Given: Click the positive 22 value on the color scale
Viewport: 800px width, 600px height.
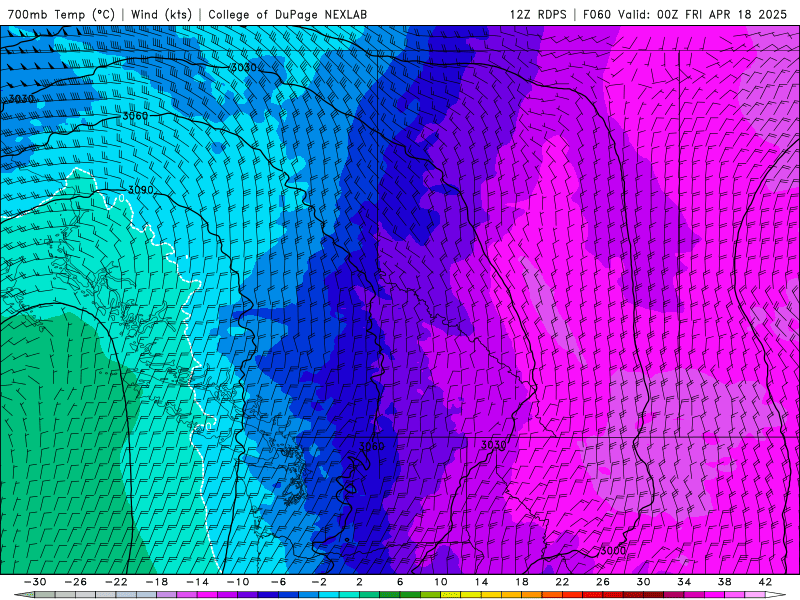Looking at the screenshot, I should coord(562,582).
